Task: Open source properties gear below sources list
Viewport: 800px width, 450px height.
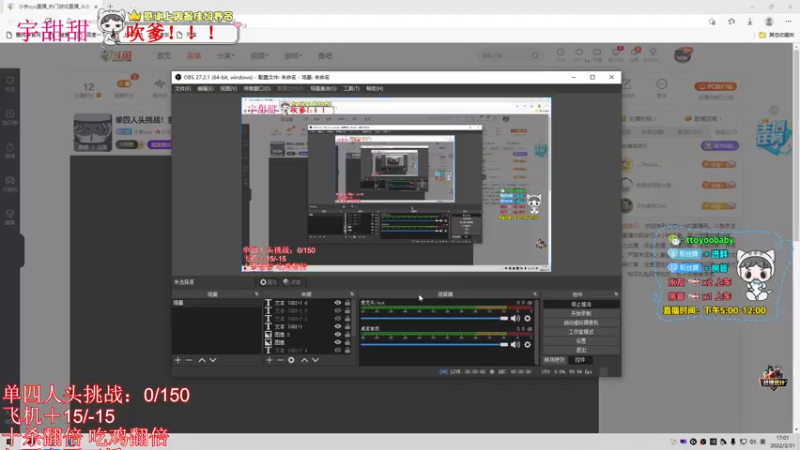Action: (x=291, y=360)
